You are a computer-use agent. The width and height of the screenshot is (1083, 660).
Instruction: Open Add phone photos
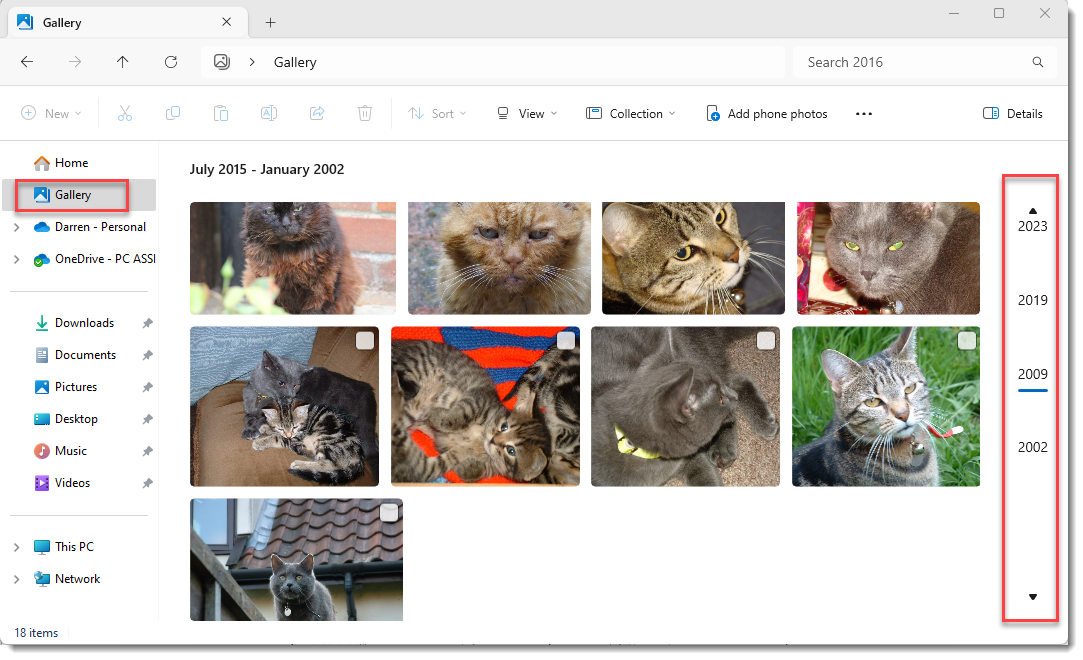click(766, 113)
